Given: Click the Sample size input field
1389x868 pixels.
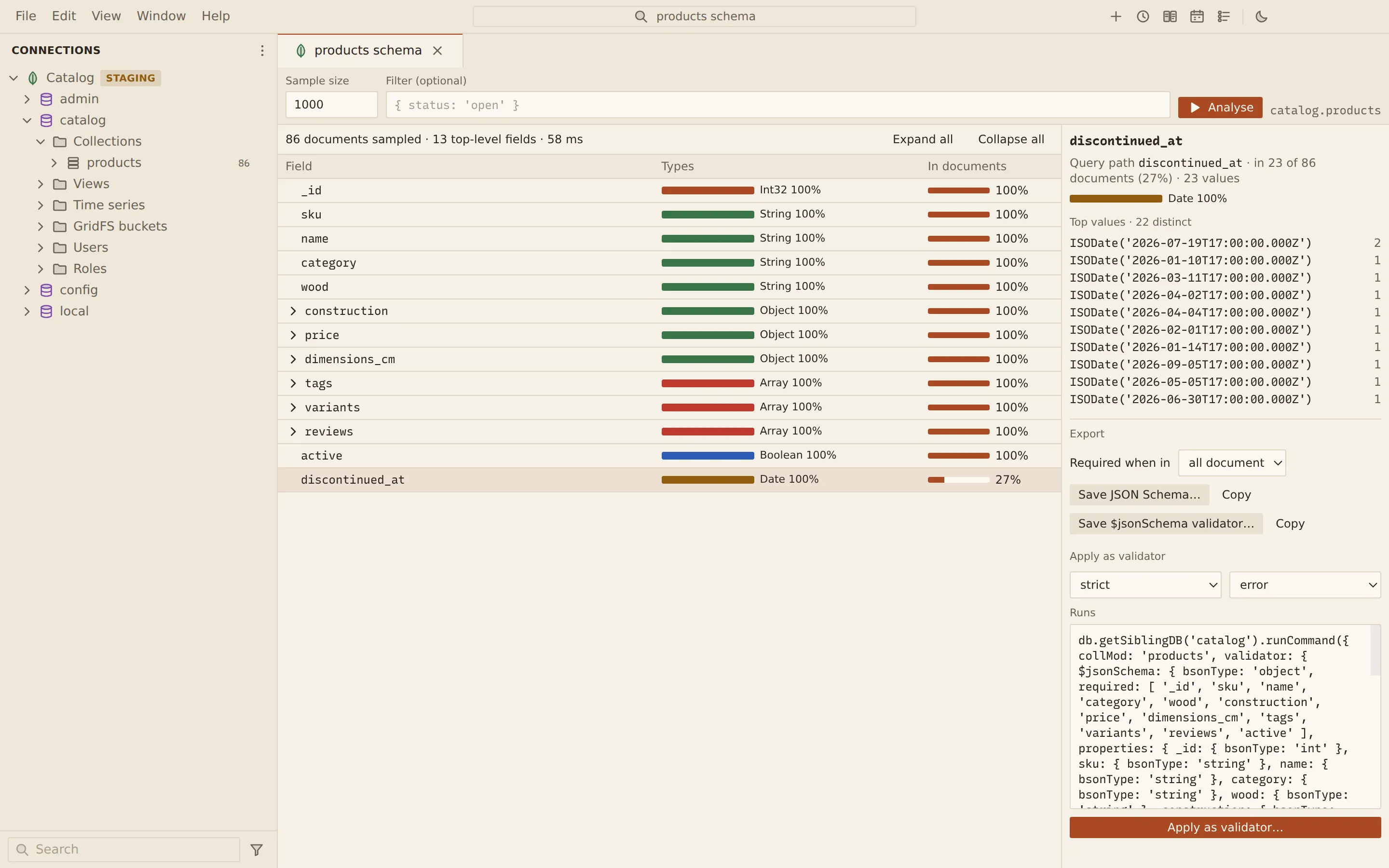Looking at the screenshot, I should point(331,105).
